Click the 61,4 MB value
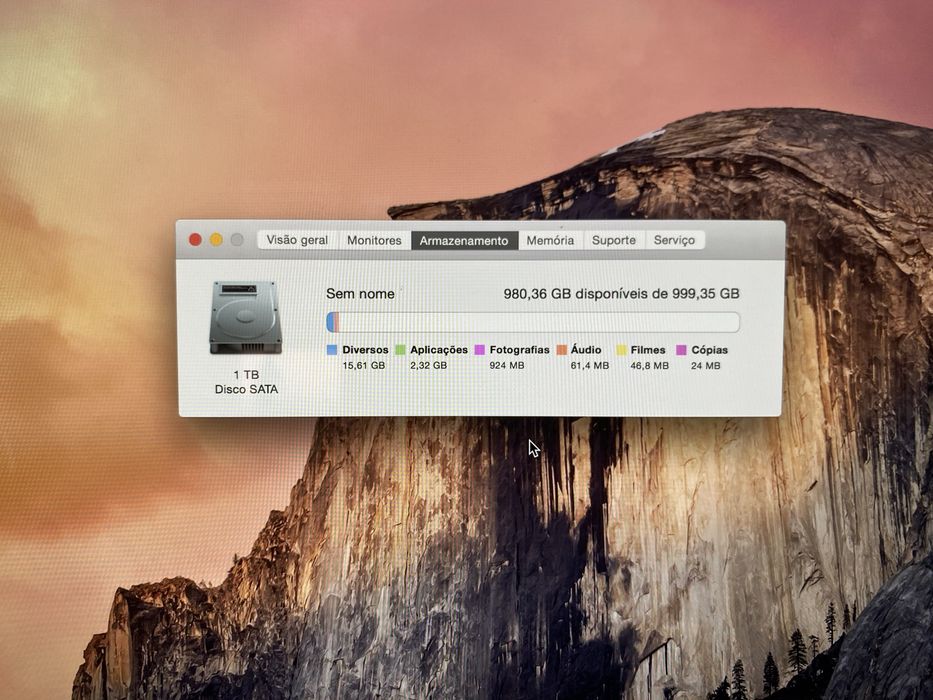 590,365
